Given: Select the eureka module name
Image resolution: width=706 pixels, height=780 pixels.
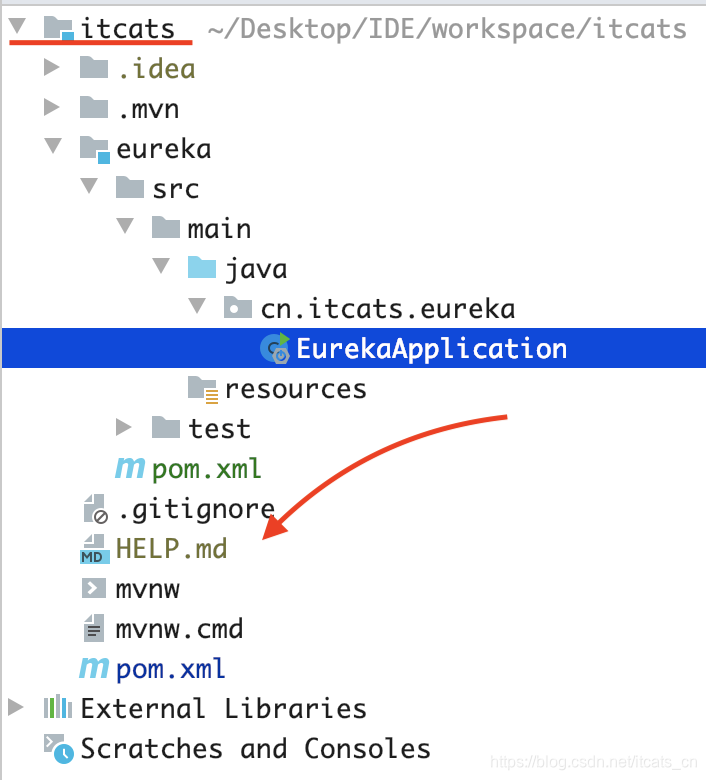Looking at the screenshot, I should pyautogui.click(x=164, y=149).
